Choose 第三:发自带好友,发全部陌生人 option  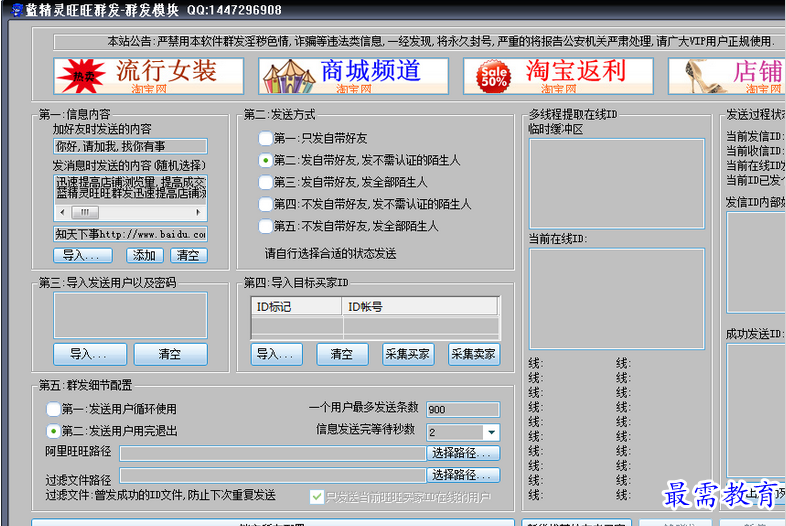click(x=265, y=182)
